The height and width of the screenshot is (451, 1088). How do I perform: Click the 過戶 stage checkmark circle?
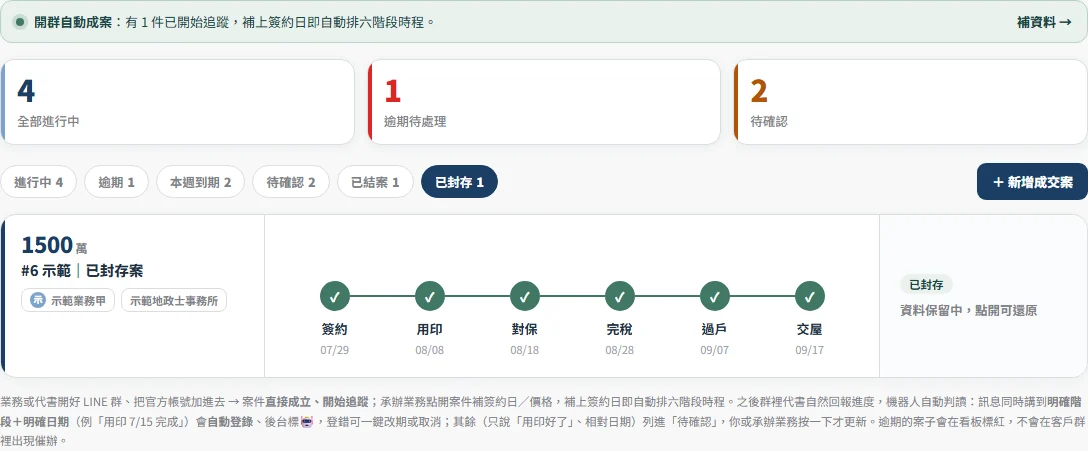click(x=715, y=296)
